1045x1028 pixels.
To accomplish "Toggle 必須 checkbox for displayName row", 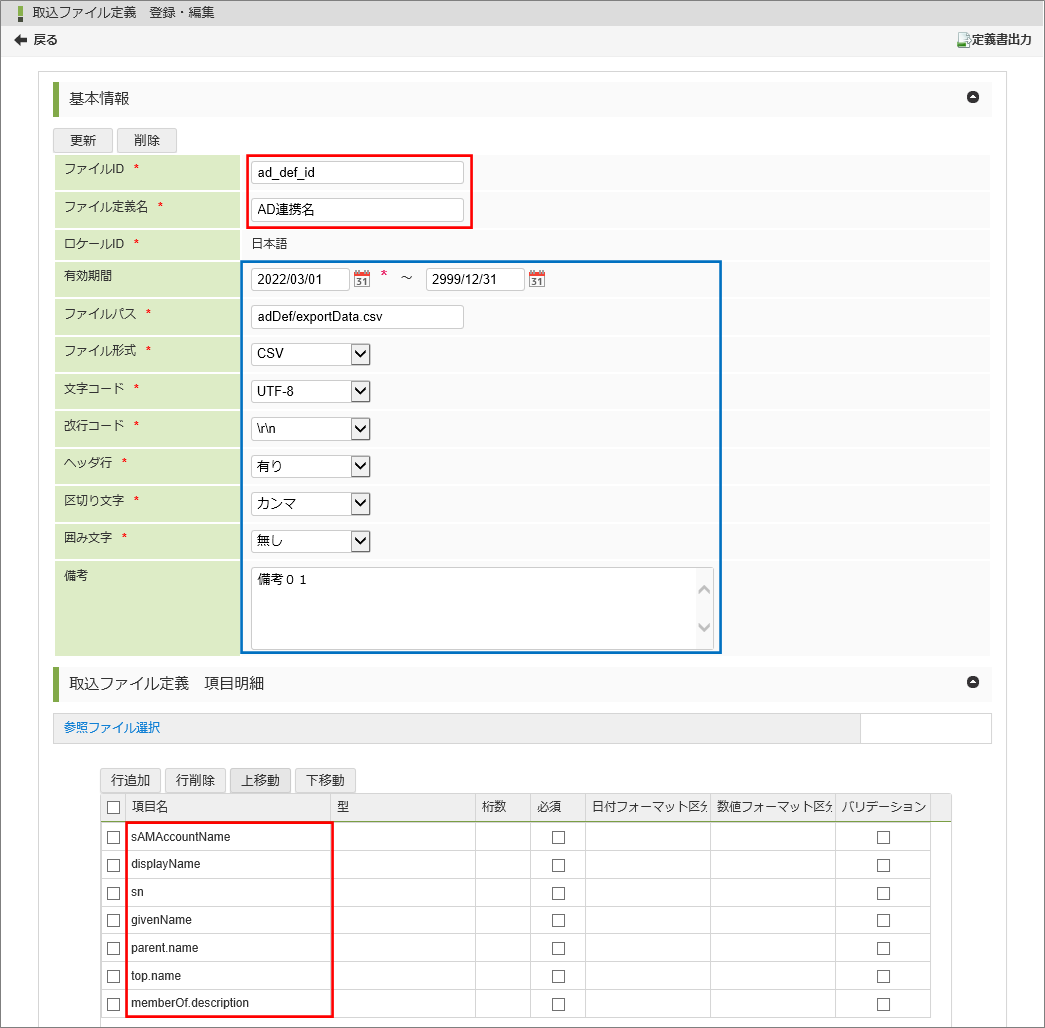I will [x=558, y=865].
